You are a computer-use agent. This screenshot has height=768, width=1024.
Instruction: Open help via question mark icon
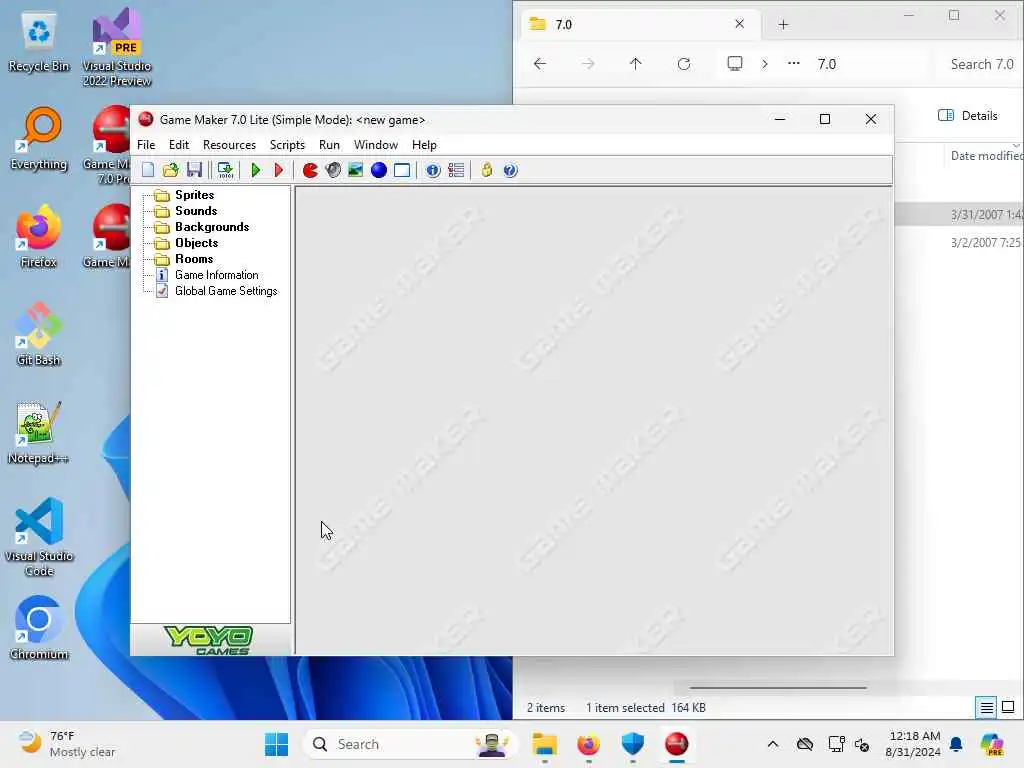point(510,170)
